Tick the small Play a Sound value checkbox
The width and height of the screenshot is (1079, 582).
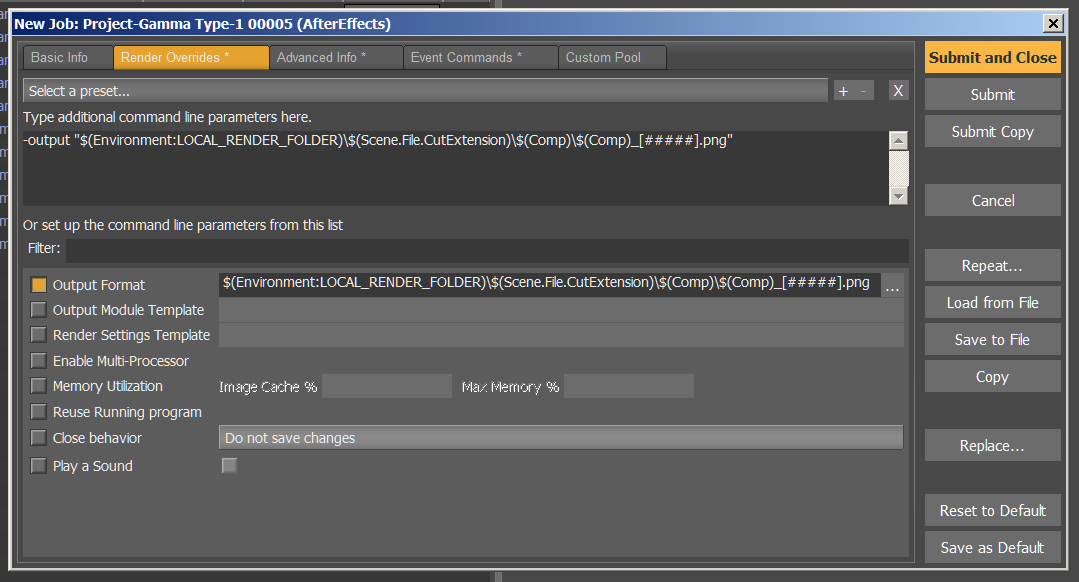(x=229, y=465)
